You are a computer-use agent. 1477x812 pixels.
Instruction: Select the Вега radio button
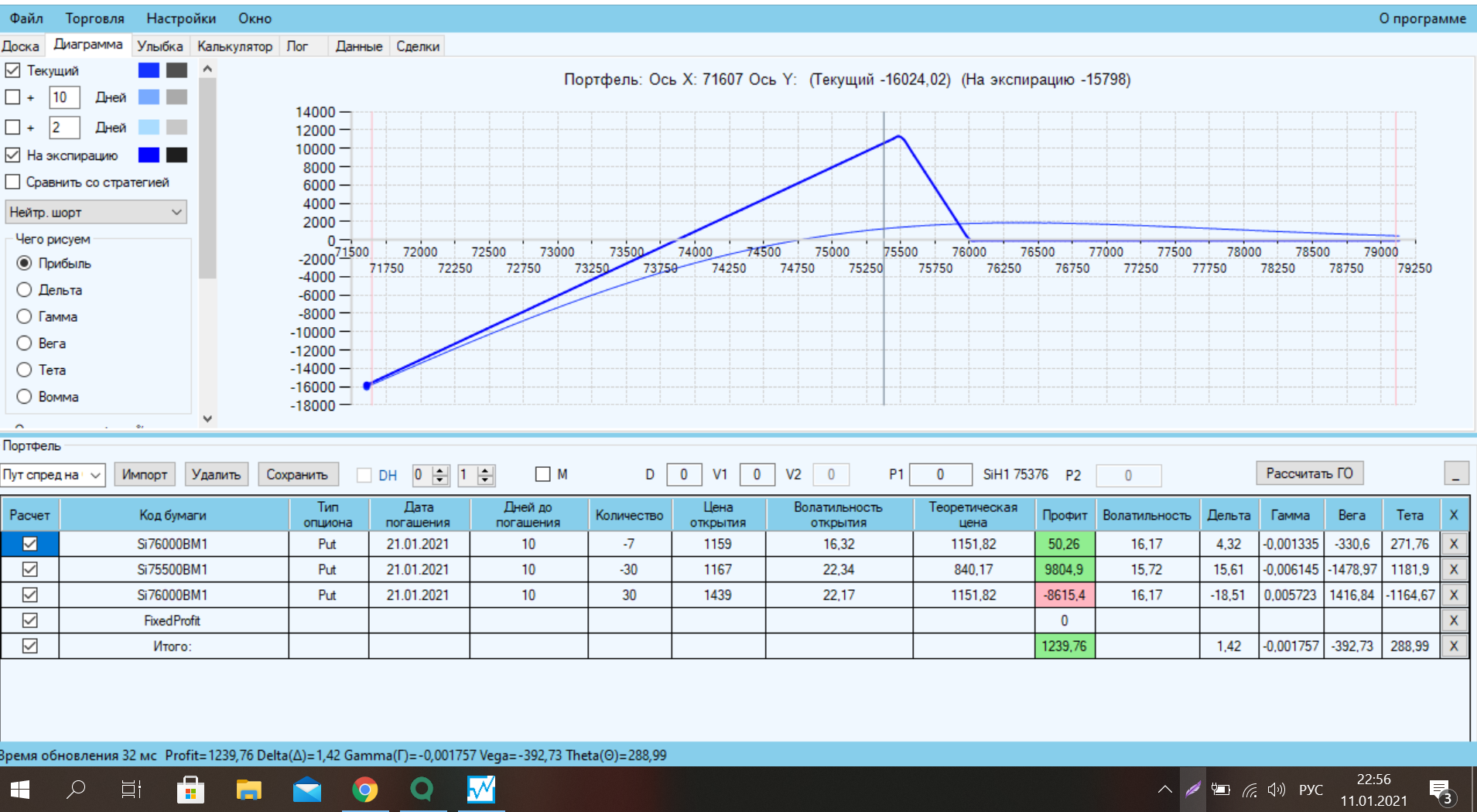pos(24,343)
